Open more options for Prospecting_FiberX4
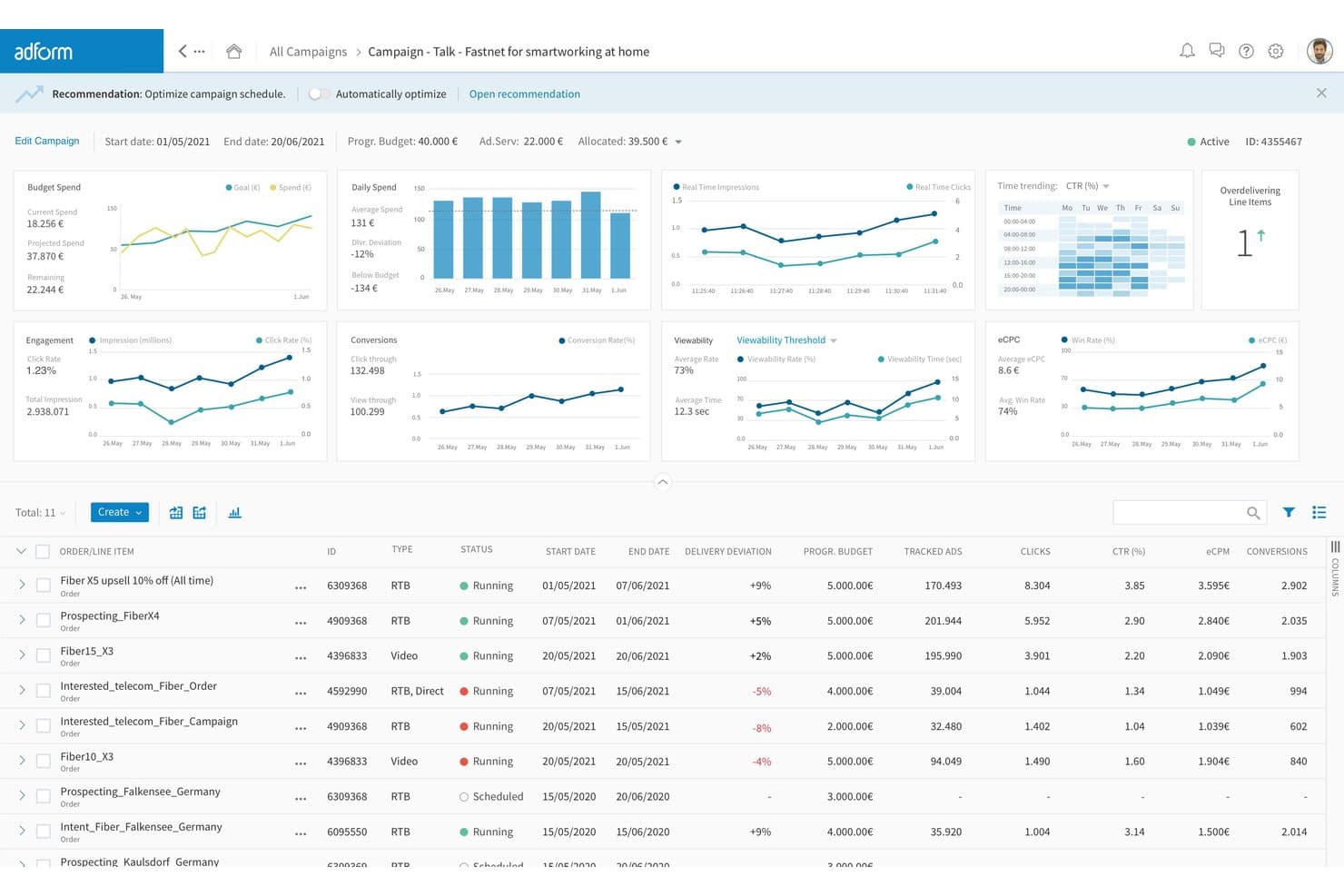 click(x=301, y=623)
